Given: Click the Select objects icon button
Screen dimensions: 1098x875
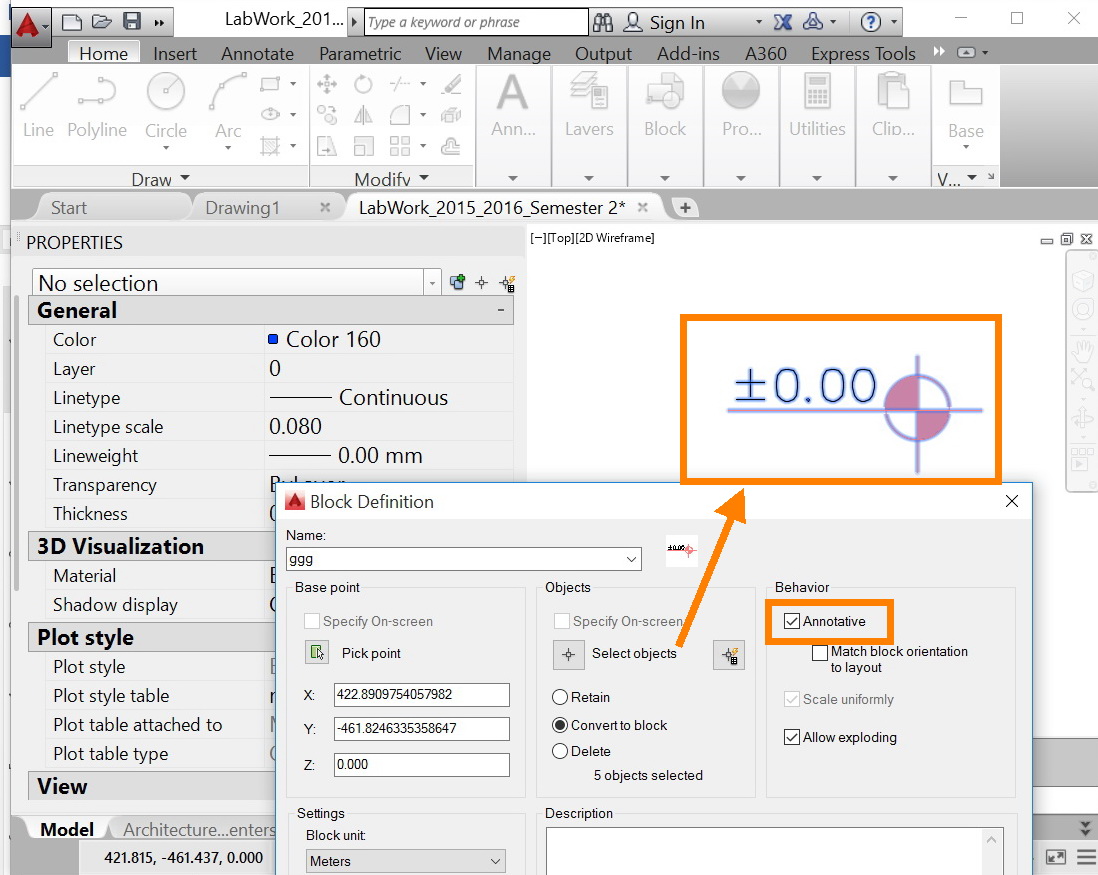Looking at the screenshot, I should (x=569, y=655).
